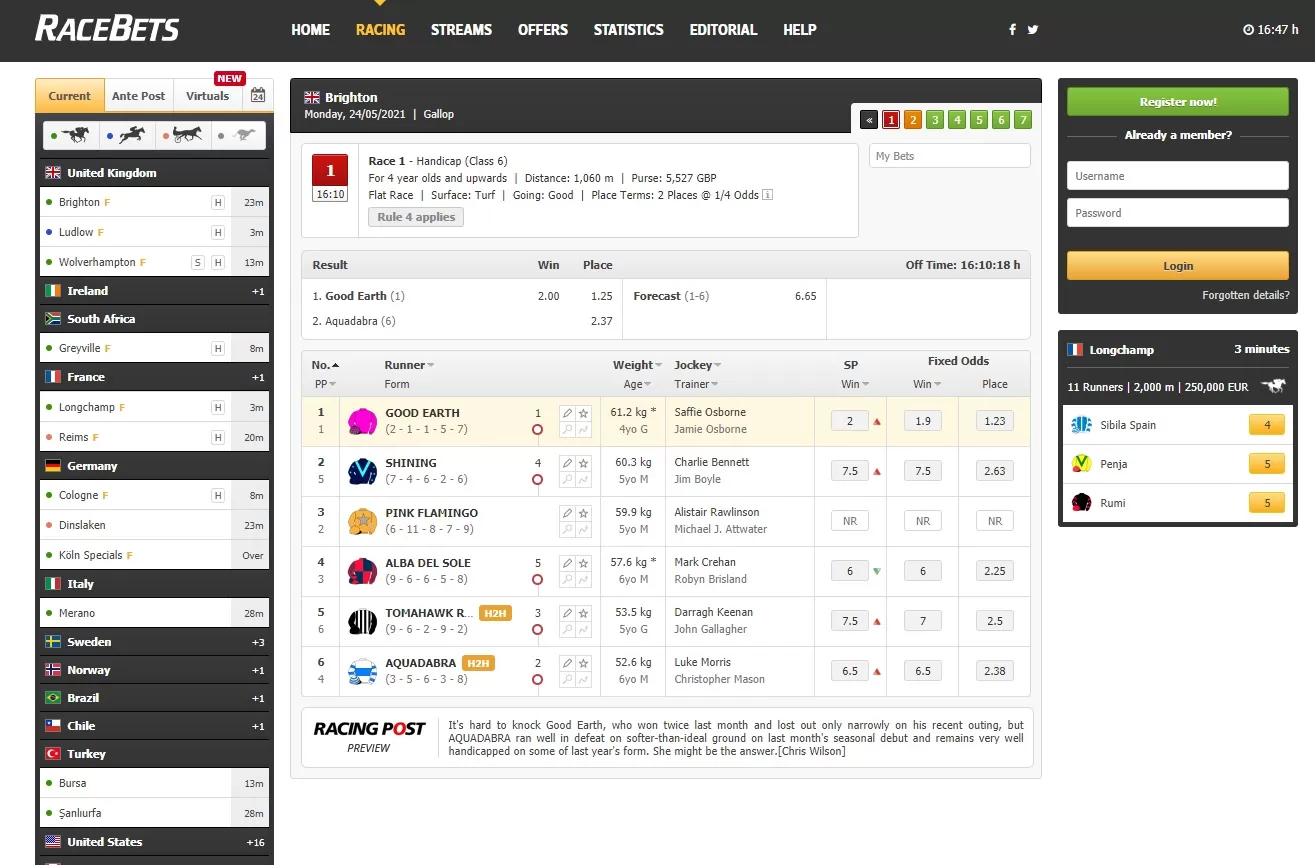Add a note with Good Earth's pencil icon
1315x865 pixels.
(x=567, y=412)
